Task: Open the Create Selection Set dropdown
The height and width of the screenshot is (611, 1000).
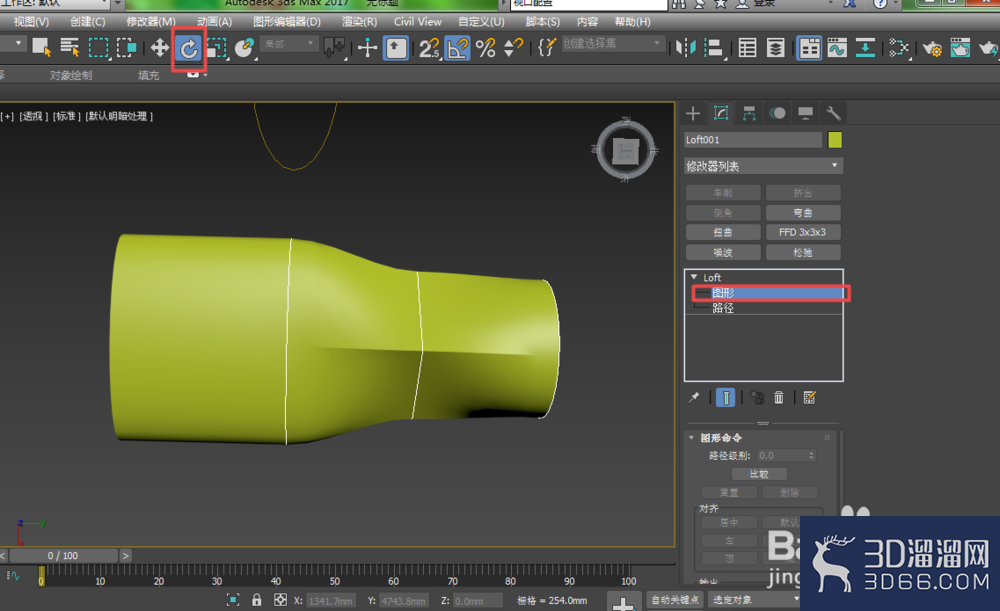Action: pyautogui.click(x=612, y=44)
